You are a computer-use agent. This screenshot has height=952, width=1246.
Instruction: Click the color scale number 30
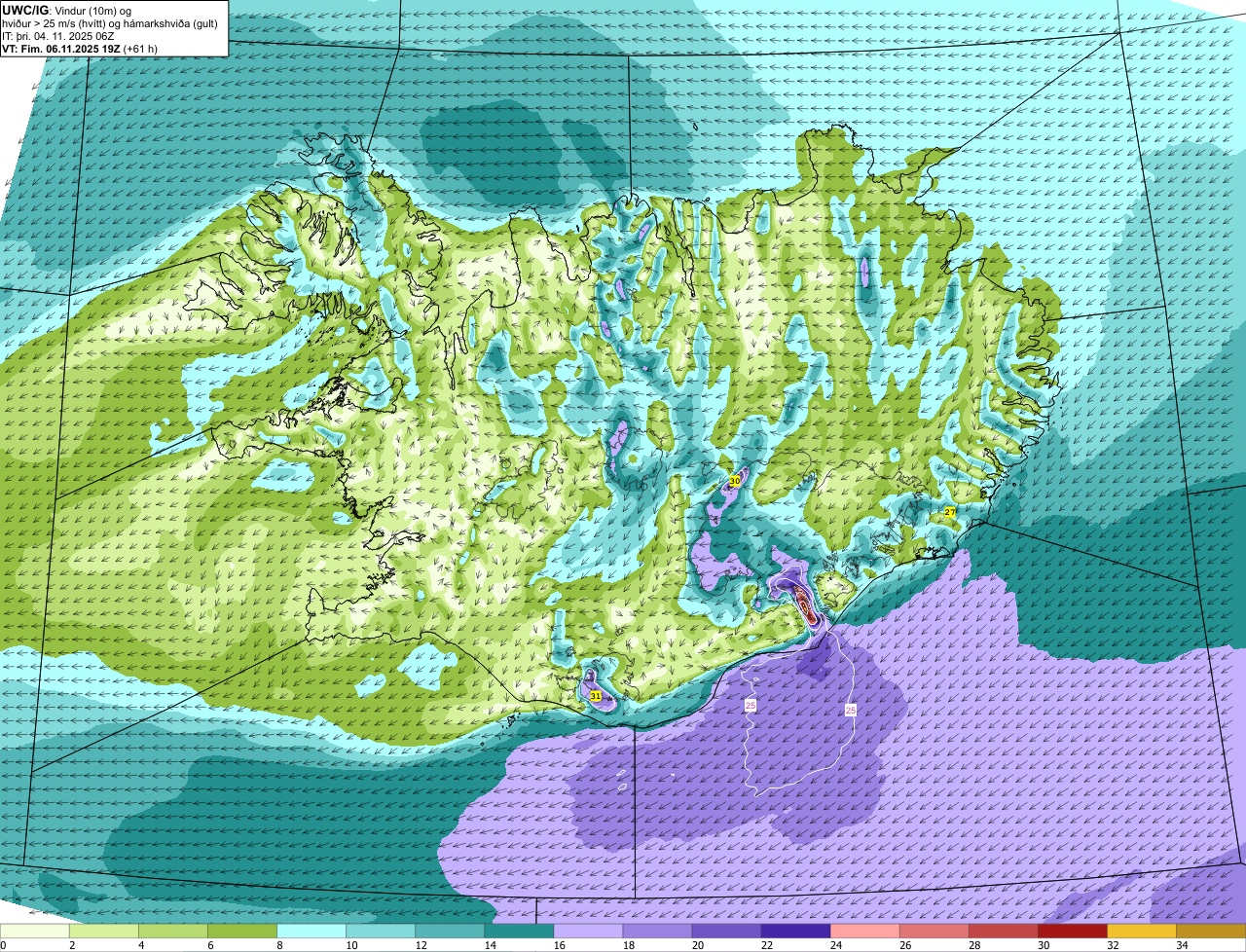pyautogui.click(x=1042, y=945)
